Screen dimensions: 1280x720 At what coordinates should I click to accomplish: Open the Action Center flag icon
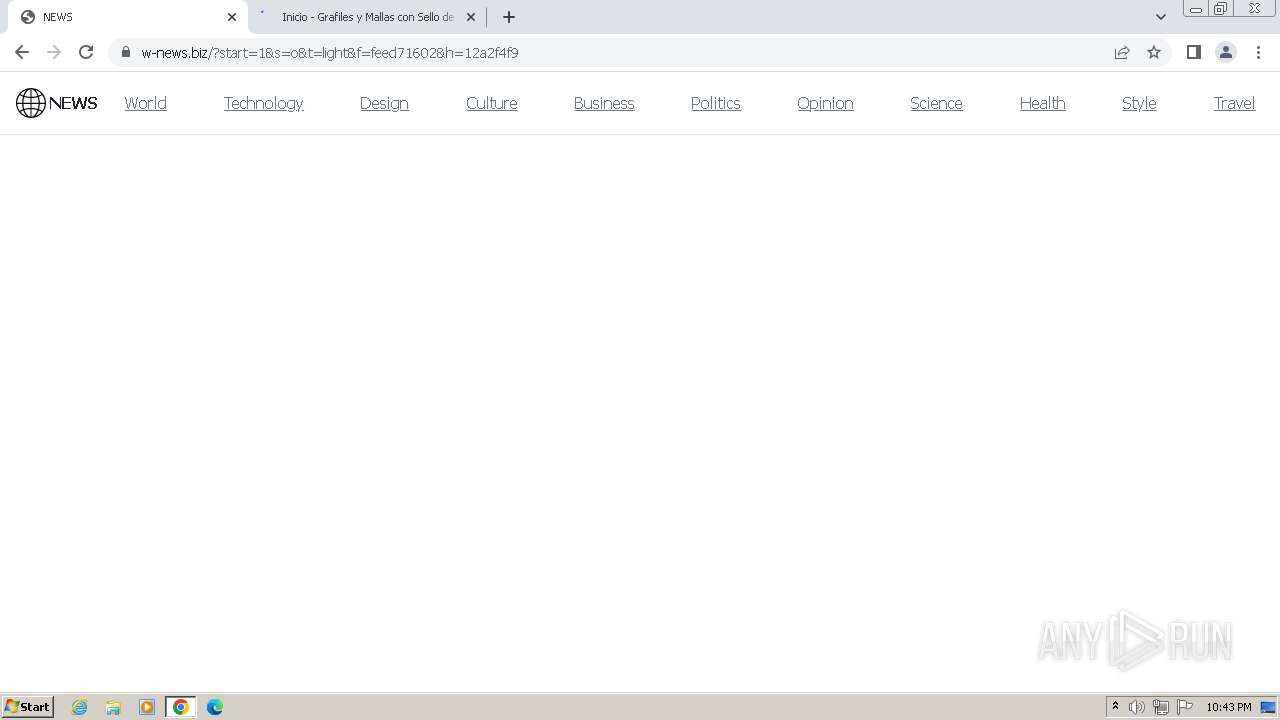pyautogui.click(x=1185, y=707)
